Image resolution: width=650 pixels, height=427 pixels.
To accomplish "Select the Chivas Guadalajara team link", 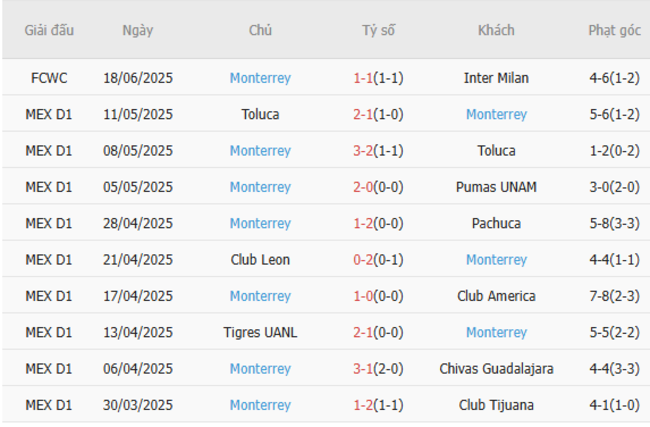I will pyautogui.click(x=496, y=369).
